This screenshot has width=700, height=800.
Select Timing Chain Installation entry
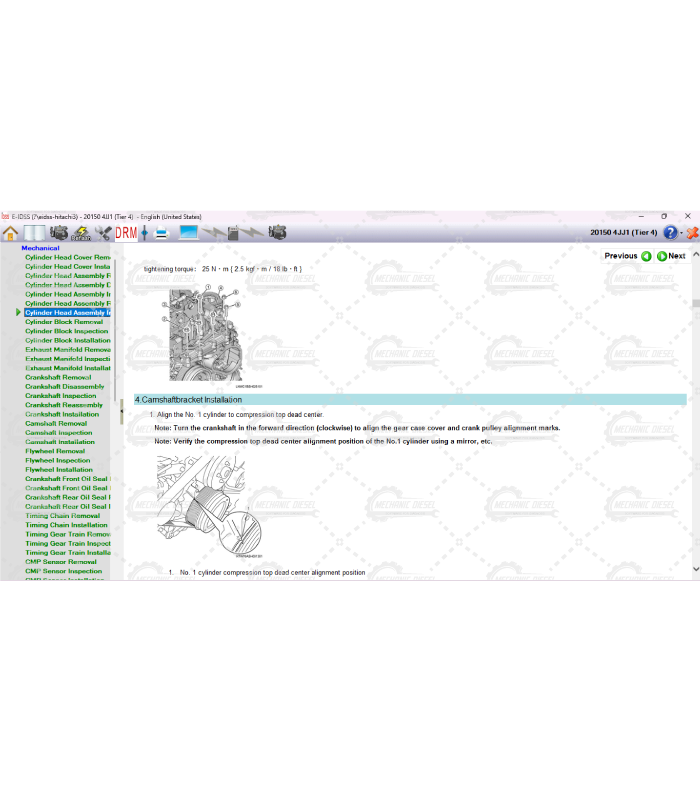(66, 525)
